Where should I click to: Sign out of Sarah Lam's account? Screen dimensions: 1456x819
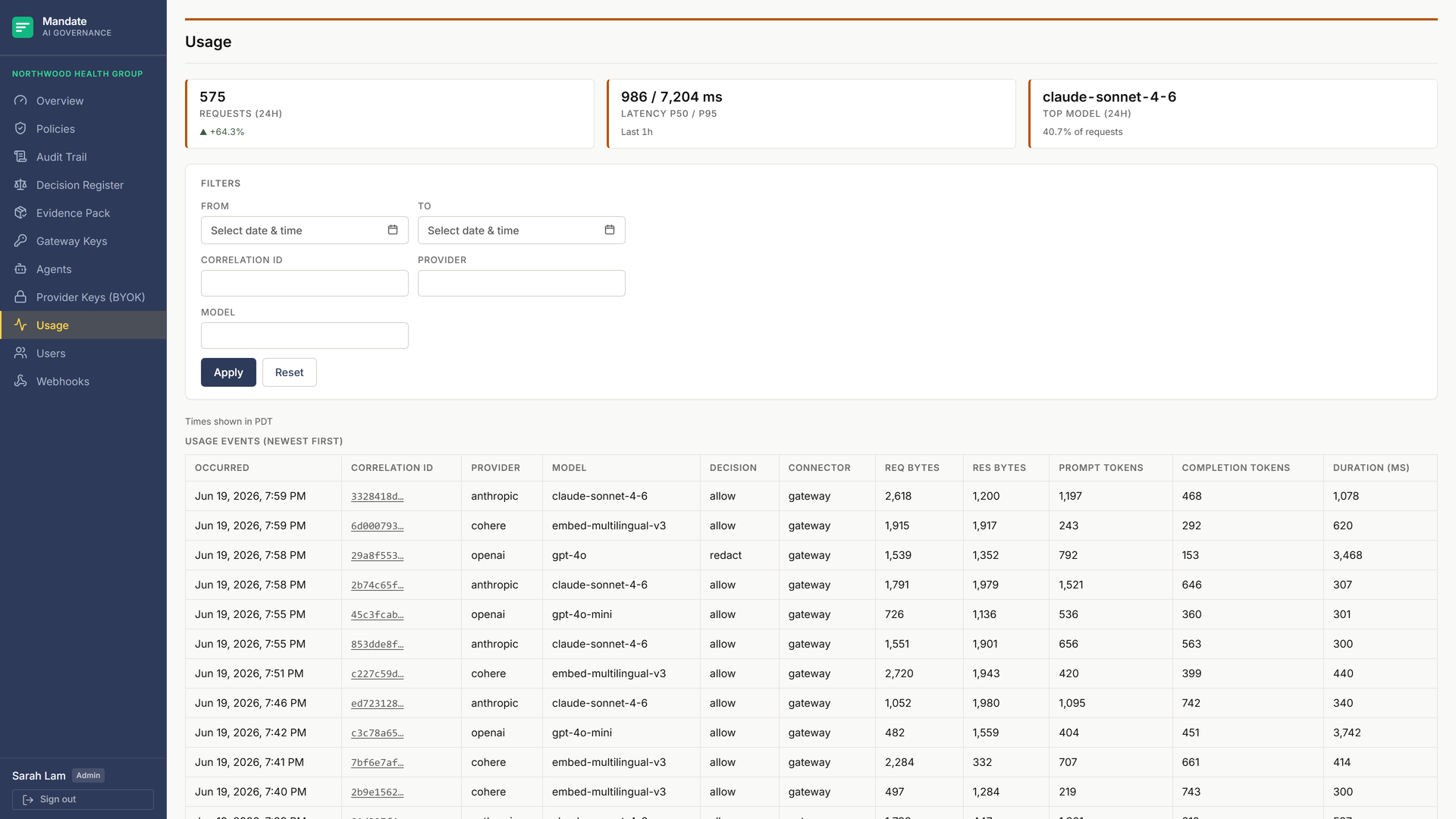[83, 799]
